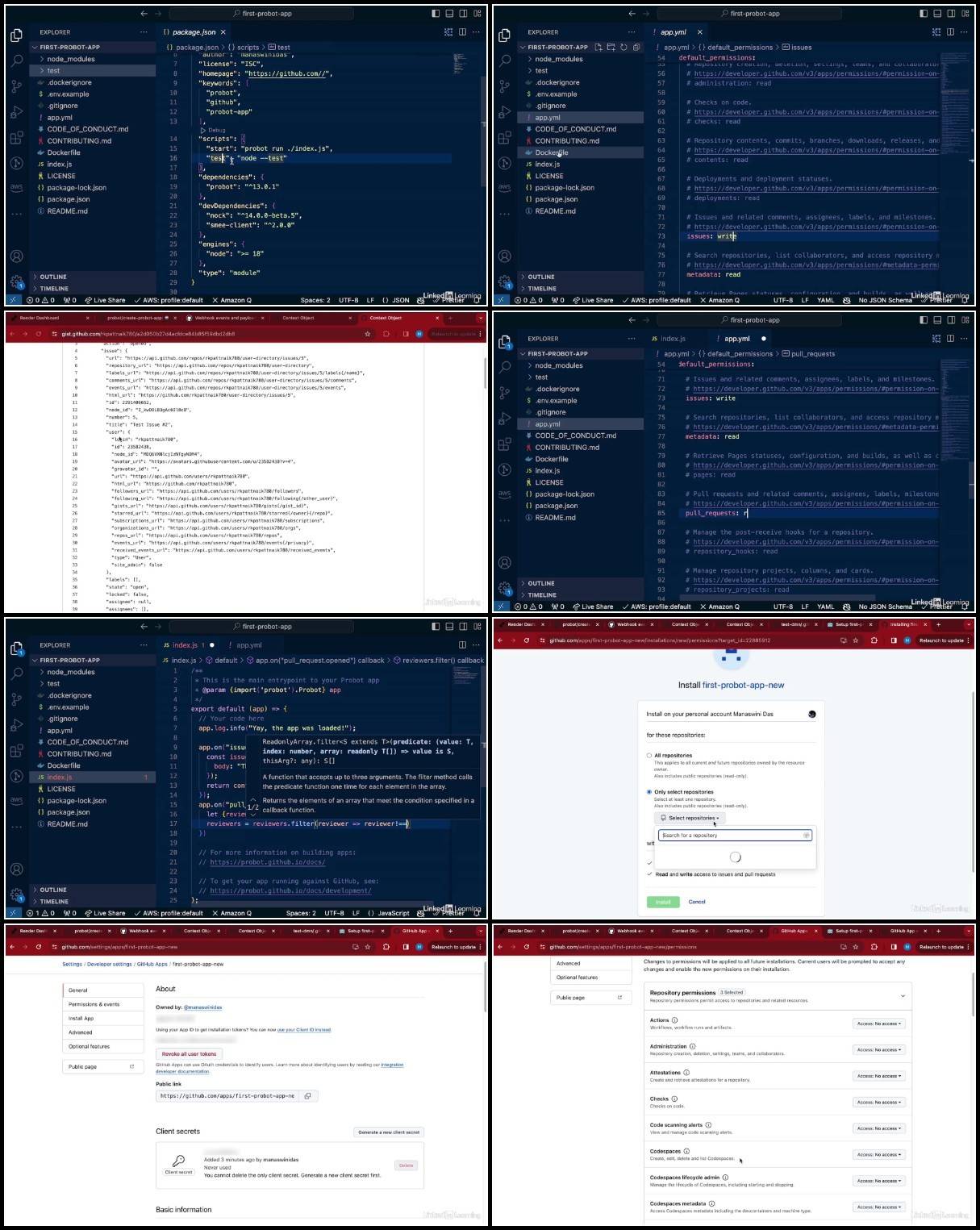This screenshot has width=980, height=1230.
Task: Open Access dropdown for Codespaces lifecycle admin
Action: 879,1181
